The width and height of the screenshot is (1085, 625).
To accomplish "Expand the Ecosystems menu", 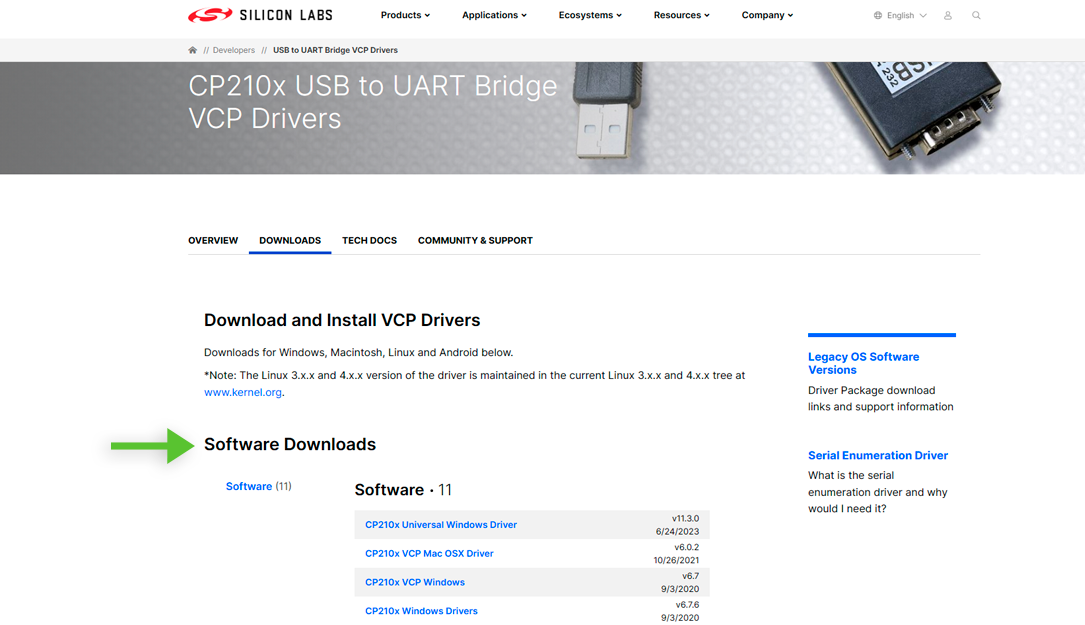I will 590,15.
